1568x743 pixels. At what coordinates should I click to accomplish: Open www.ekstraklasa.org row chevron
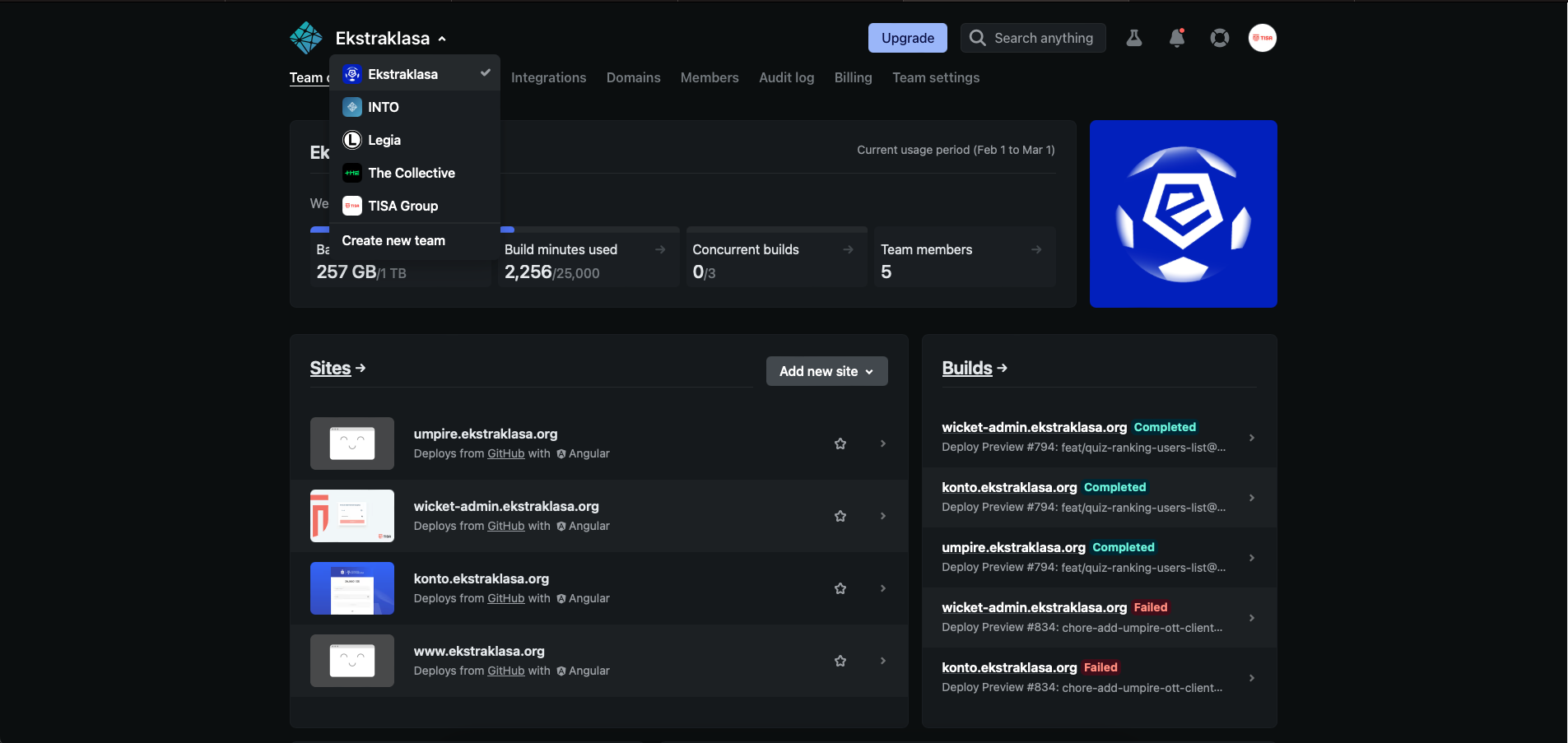click(x=883, y=661)
